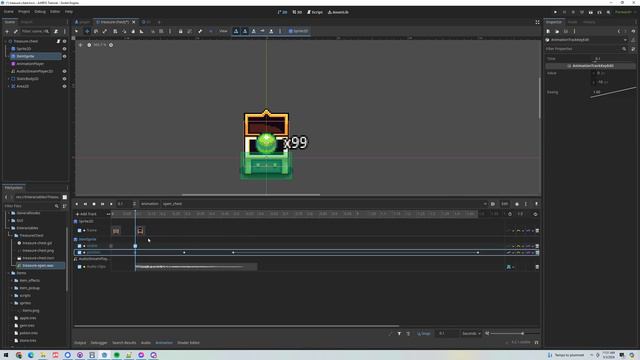Delete the Audio Clips track

537,267
